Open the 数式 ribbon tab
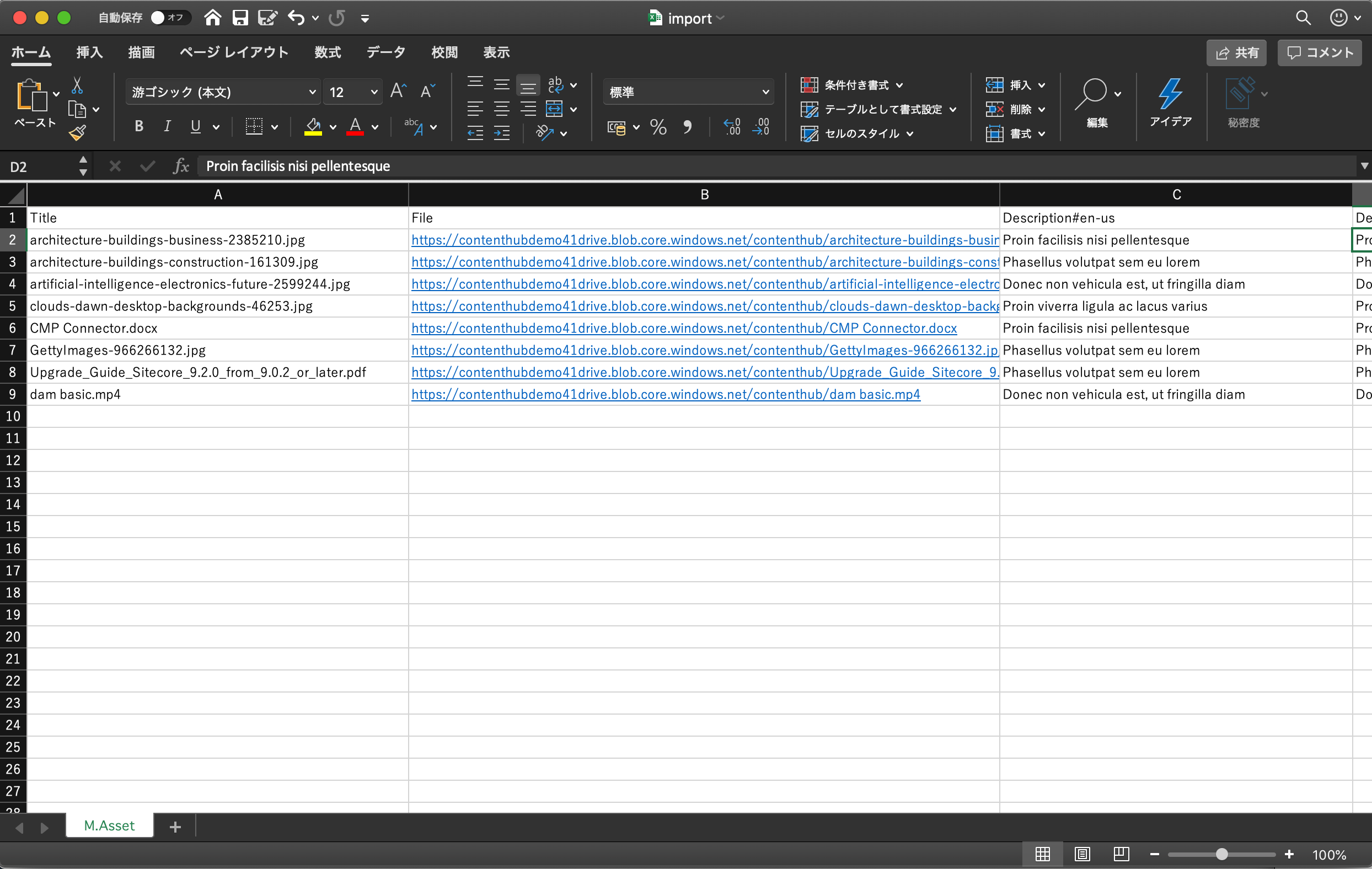This screenshot has height=869, width=1372. (328, 52)
